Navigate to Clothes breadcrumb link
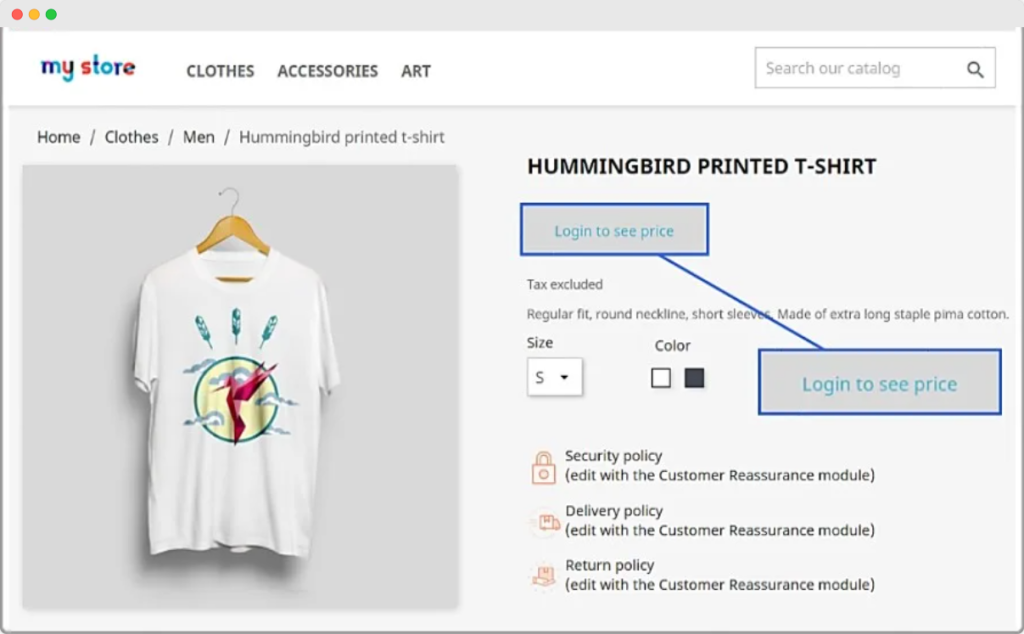1024x634 pixels. click(131, 137)
